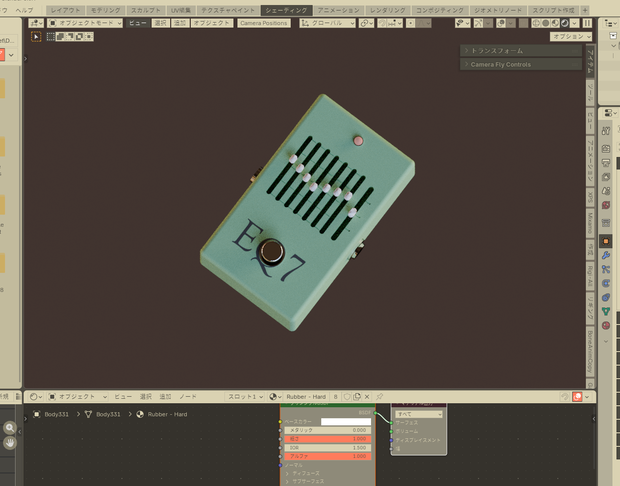Open the Object Data green triangle tab
The image size is (620, 486).
[x=606, y=311]
